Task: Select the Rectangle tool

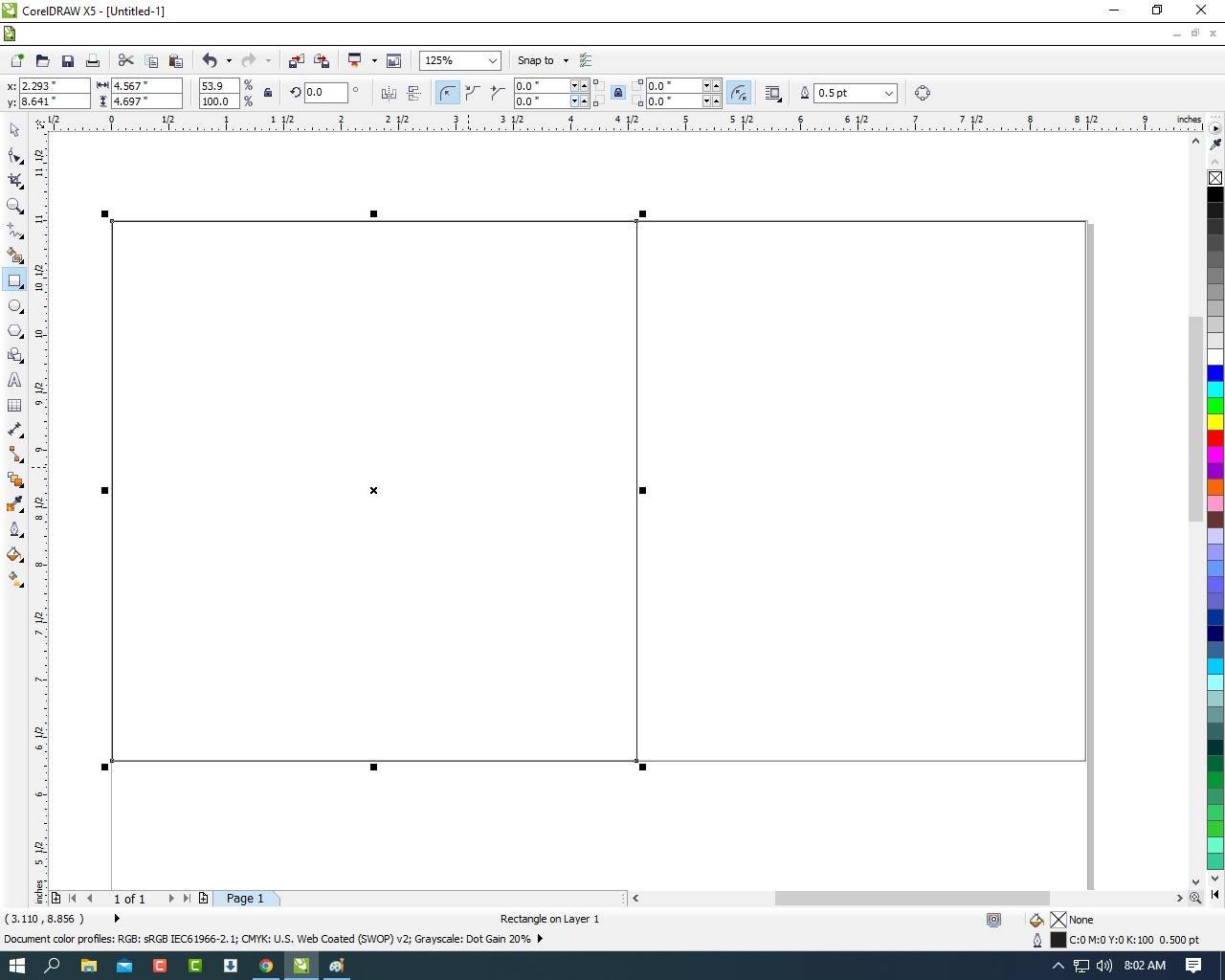Action: [14, 280]
